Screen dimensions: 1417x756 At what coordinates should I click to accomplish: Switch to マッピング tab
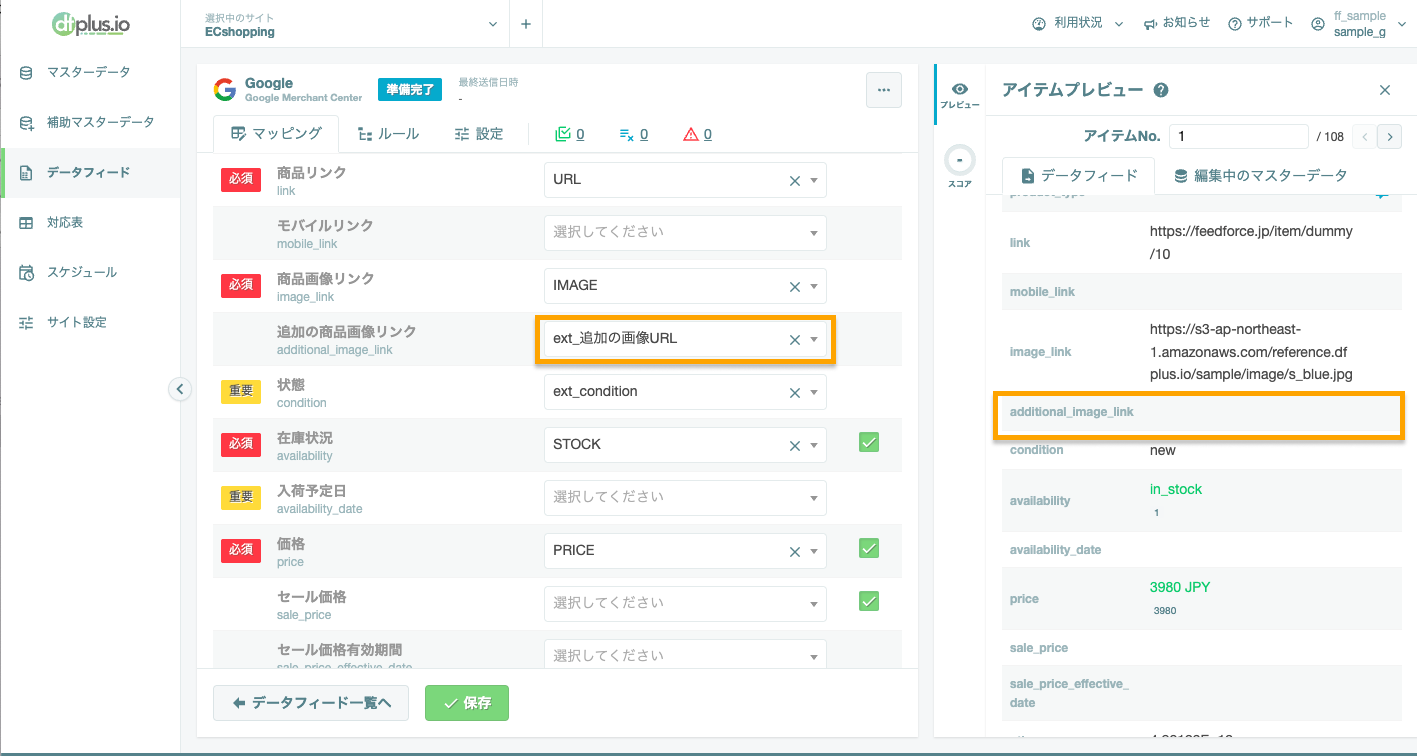(276, 133)
